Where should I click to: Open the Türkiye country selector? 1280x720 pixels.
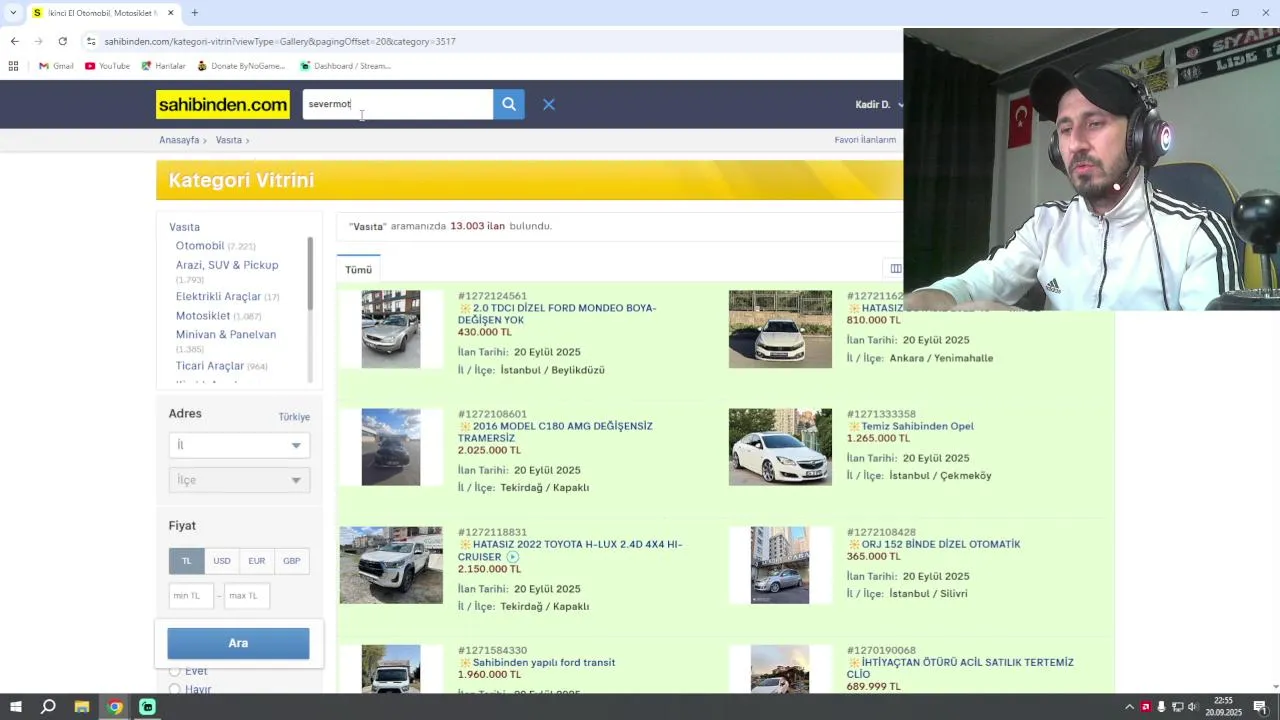(x=294, y=417)
